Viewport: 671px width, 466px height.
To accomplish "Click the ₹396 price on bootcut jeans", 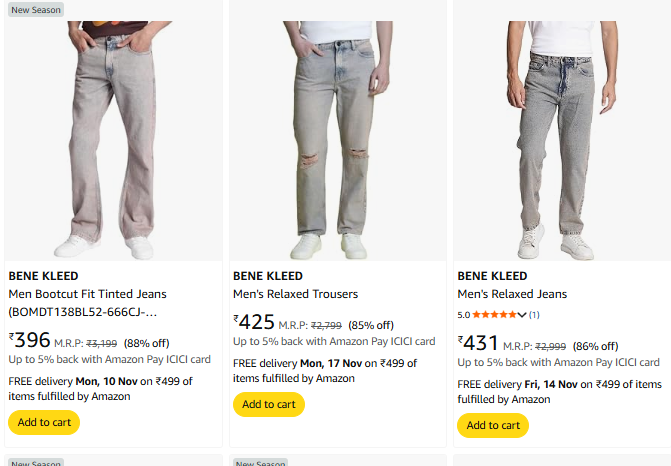I will pyautogui.click(x=30, y=340).
